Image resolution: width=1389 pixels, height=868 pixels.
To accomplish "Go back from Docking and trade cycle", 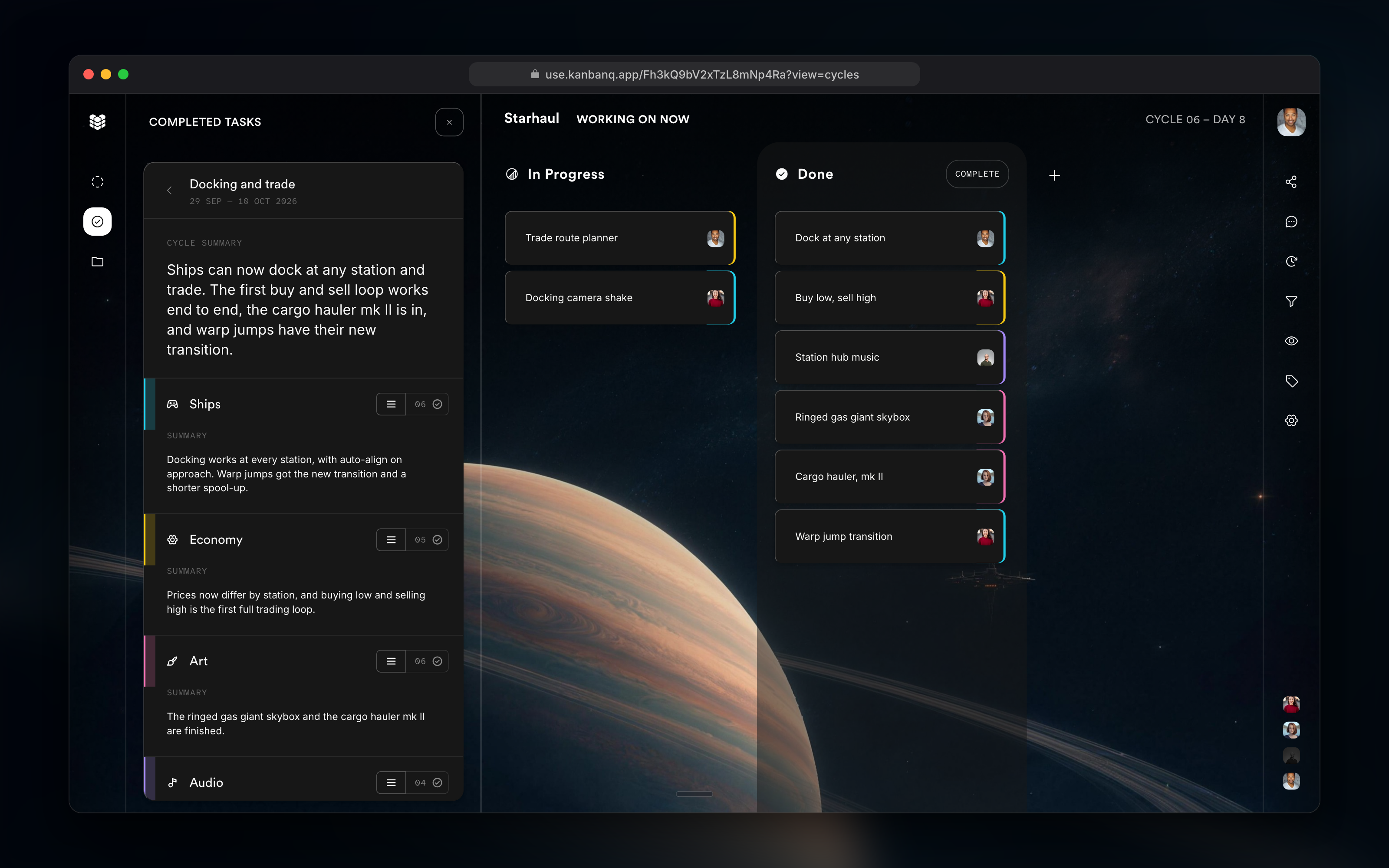I will click(169, 191).
